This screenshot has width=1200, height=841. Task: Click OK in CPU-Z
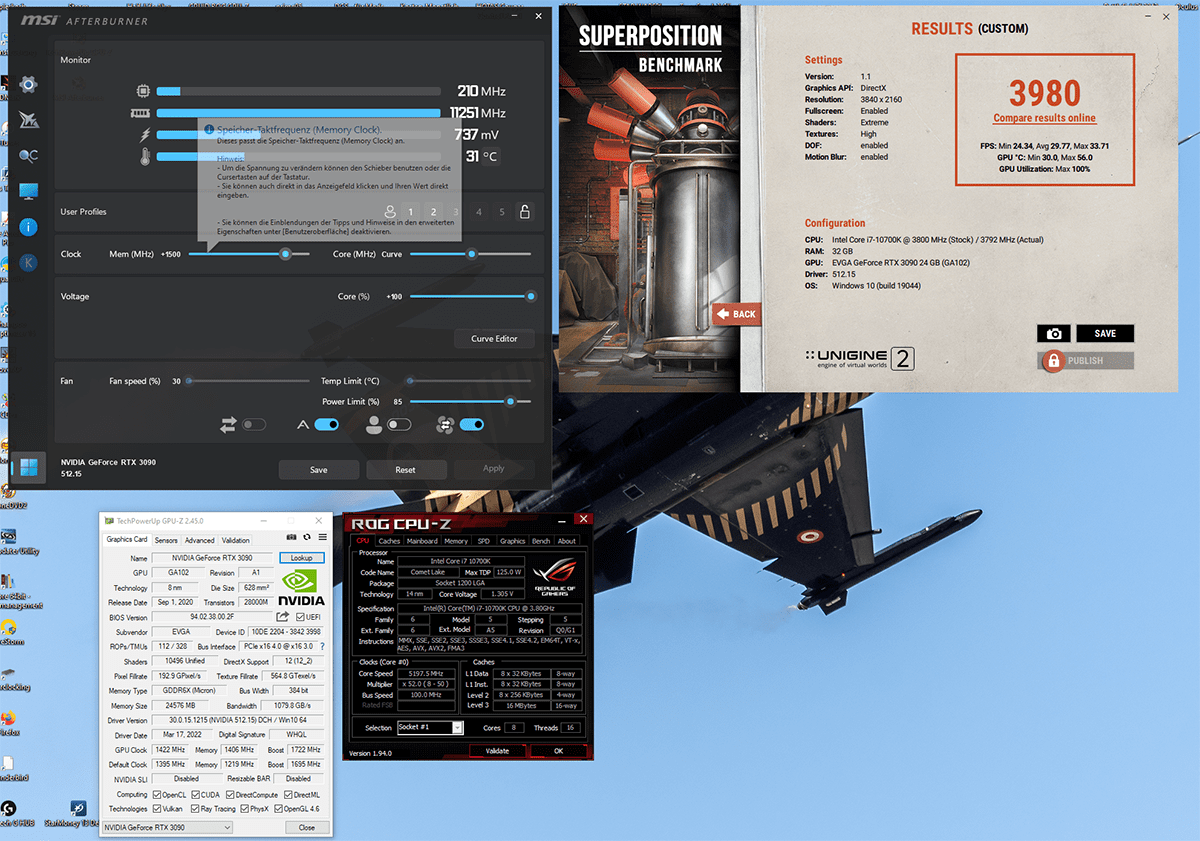[x=559, y=750]
